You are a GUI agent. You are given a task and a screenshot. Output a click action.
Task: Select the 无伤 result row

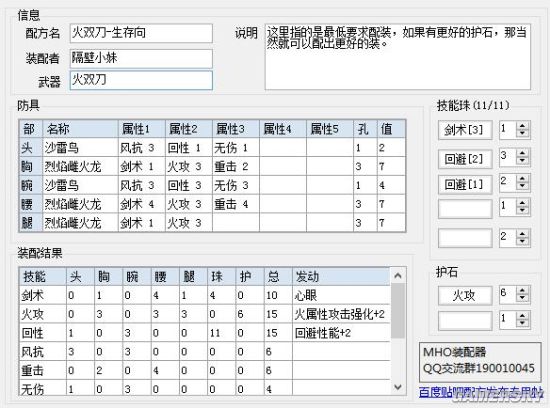tap(204, 389)
